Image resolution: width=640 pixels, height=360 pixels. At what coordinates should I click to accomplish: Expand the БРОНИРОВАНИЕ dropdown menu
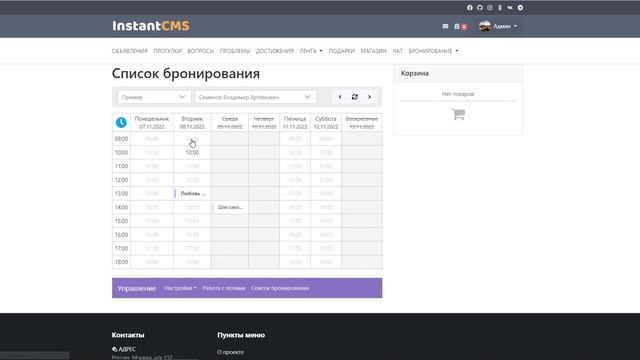(433, 51)
